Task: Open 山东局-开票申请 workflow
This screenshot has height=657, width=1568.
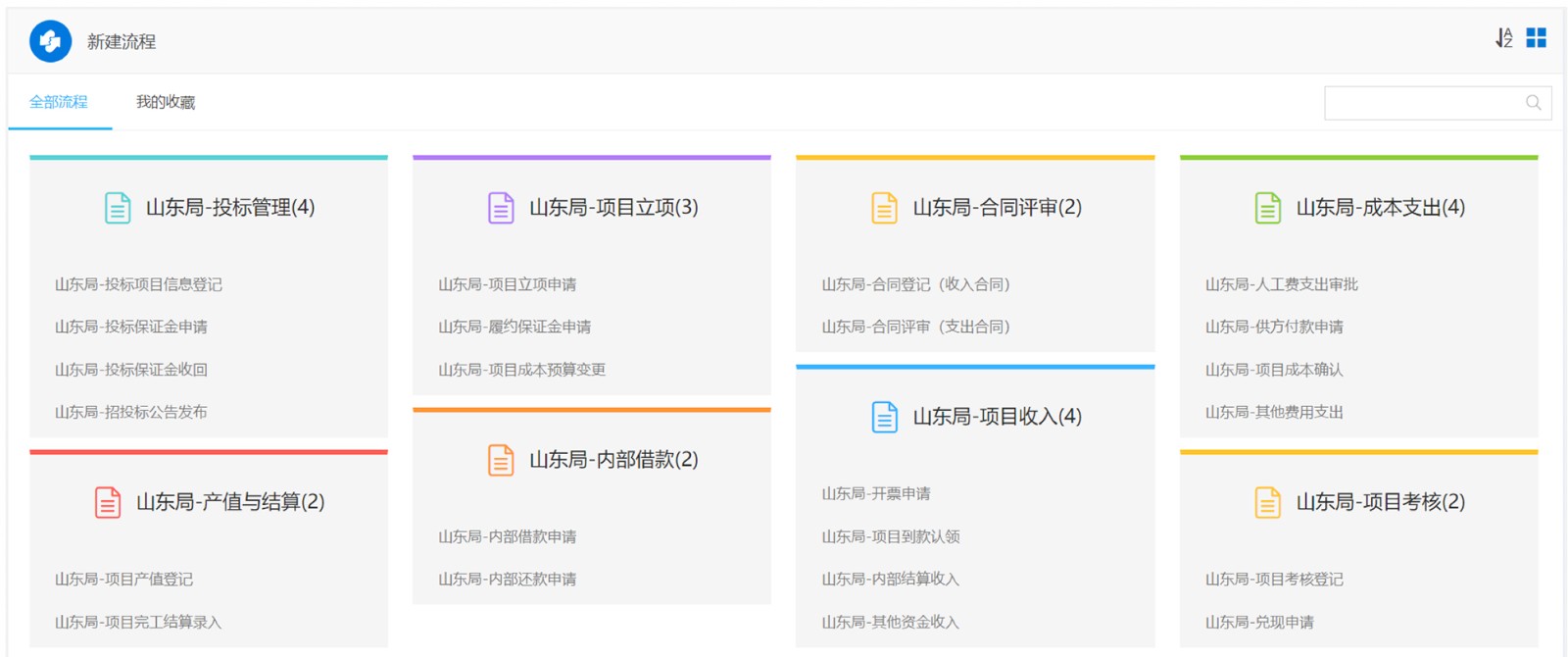Action: [876, 493]
